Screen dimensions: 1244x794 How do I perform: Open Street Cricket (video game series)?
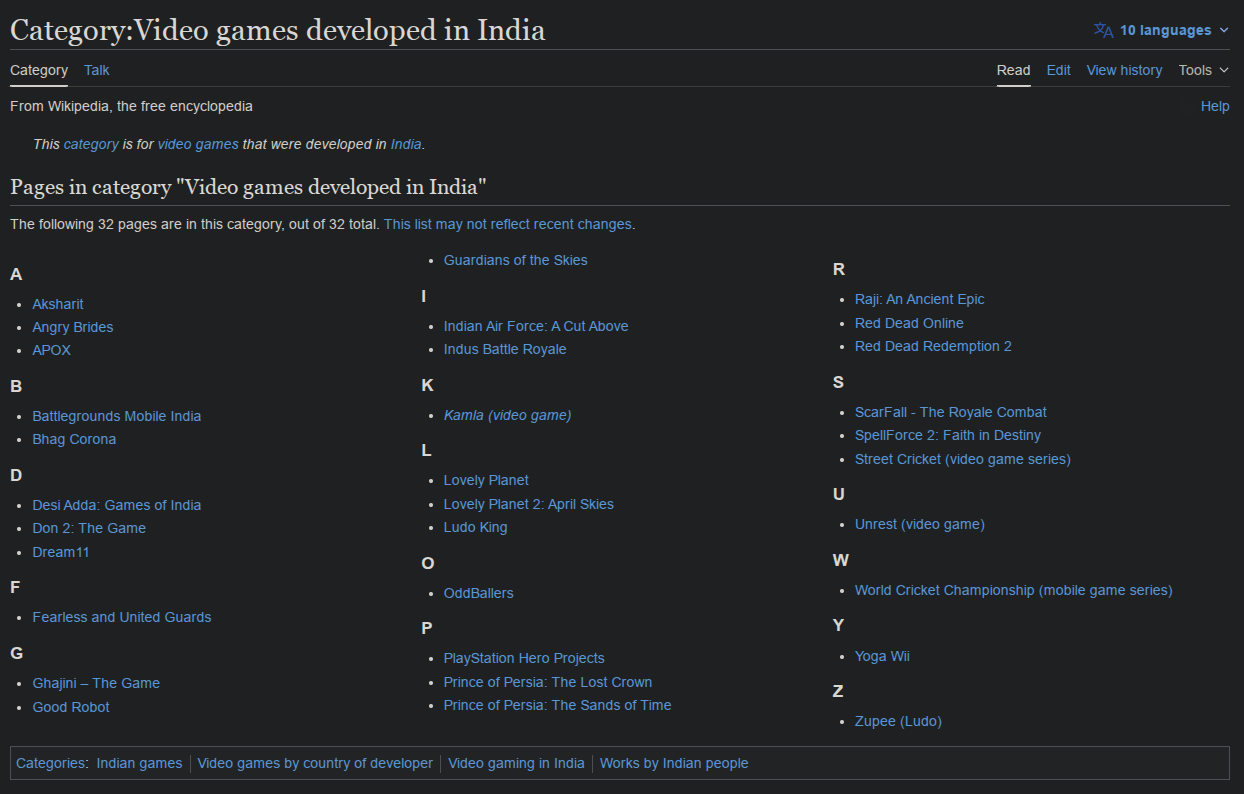tap(963, 459)
